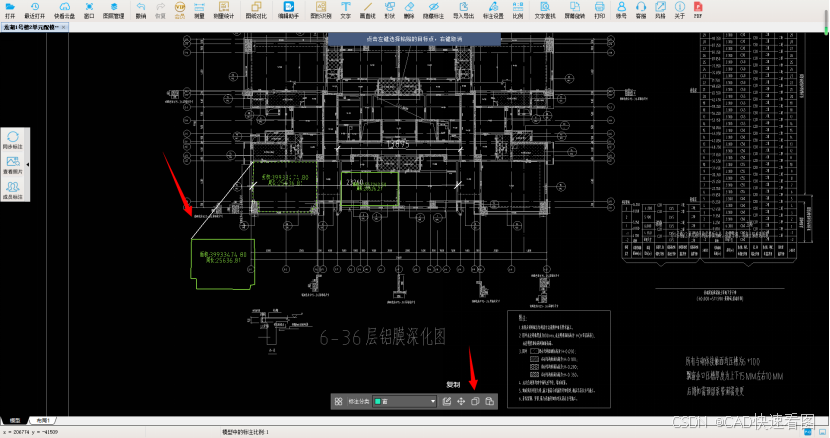Switch to the 模型 model tab

point(15,421)
